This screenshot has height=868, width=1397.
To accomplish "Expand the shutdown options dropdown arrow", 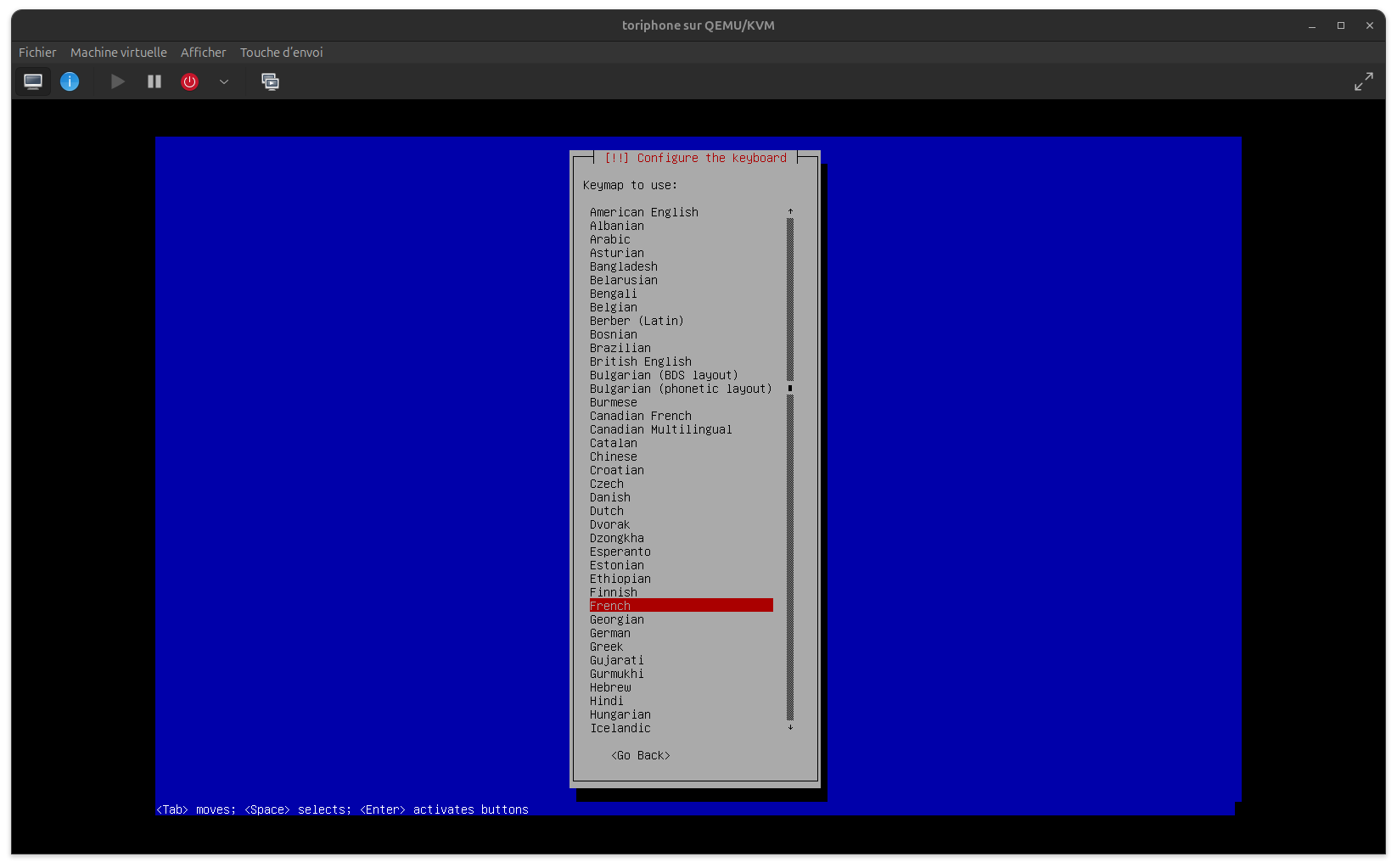I will pyautogui.click(x=224, y=81).
